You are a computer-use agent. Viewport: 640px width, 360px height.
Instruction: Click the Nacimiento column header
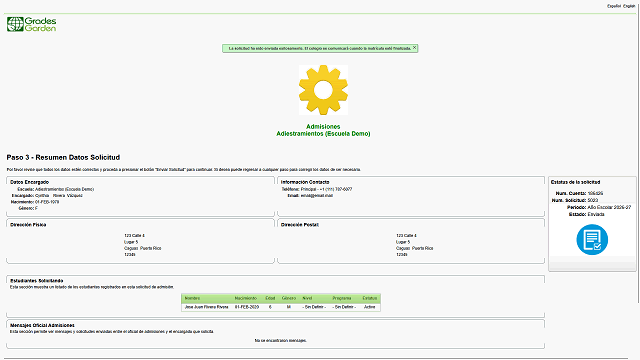point(246,298)
